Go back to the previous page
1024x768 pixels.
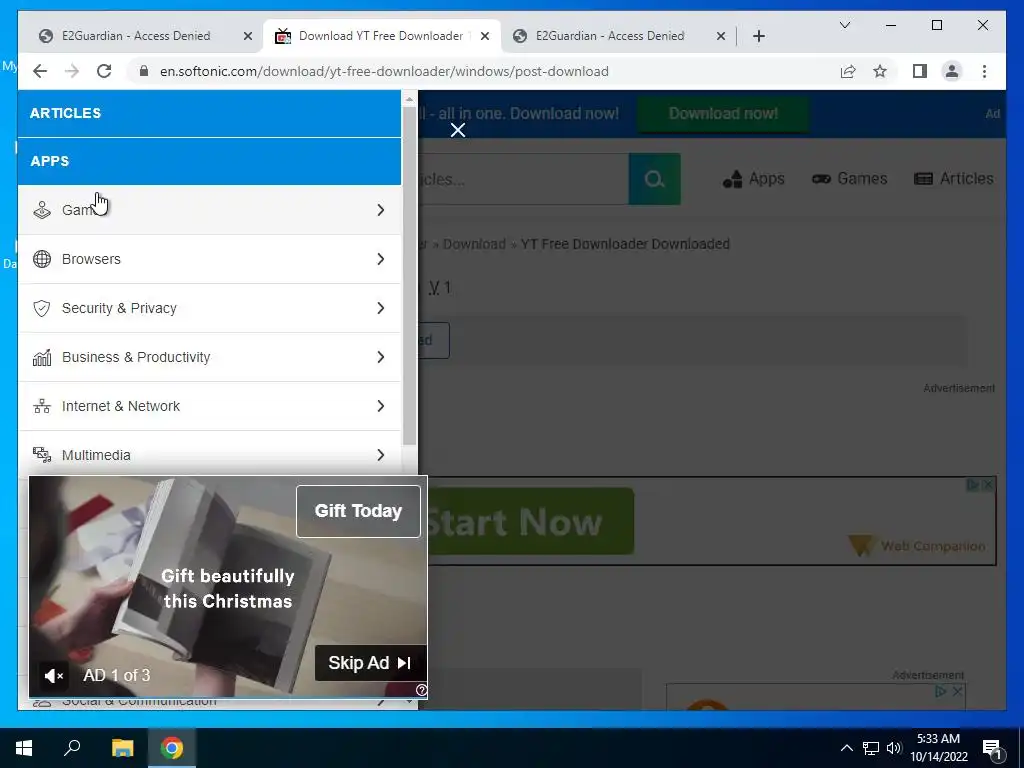pos(40,71)
